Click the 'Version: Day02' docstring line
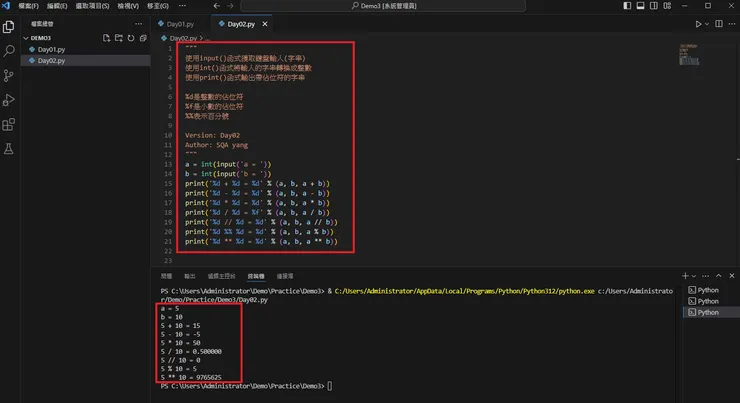 212,135
